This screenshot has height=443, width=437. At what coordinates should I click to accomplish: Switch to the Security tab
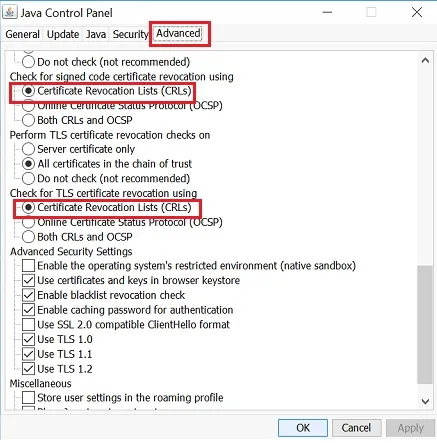click(130, 34)
